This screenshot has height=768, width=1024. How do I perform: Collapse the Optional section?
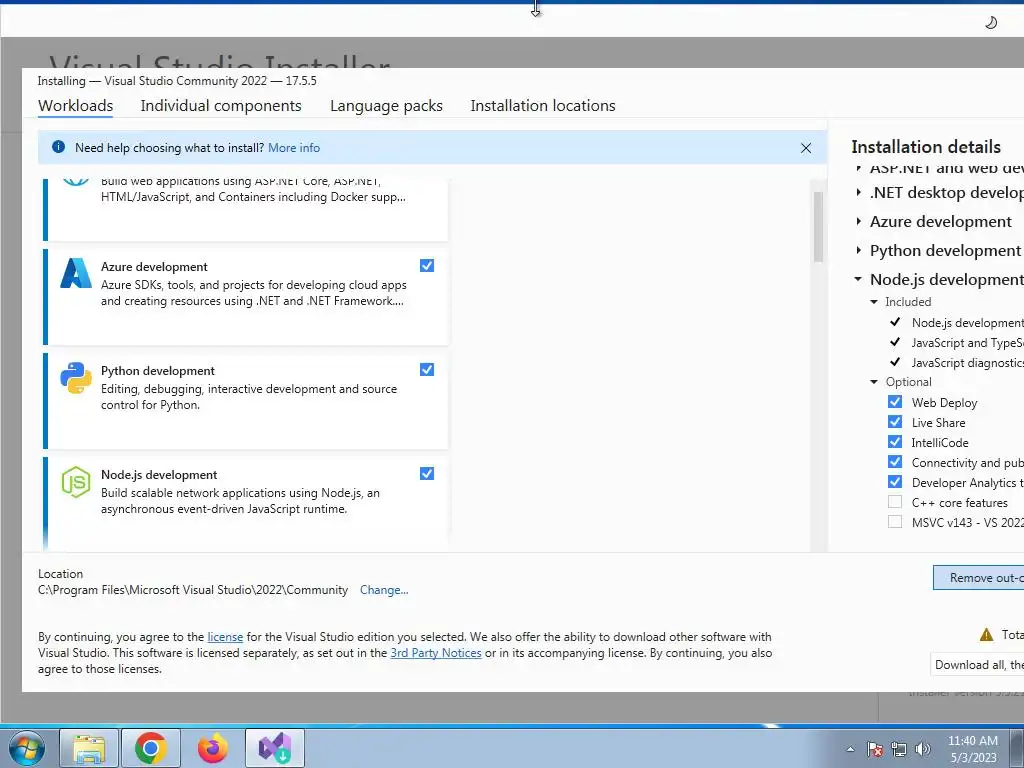[874, 382]
